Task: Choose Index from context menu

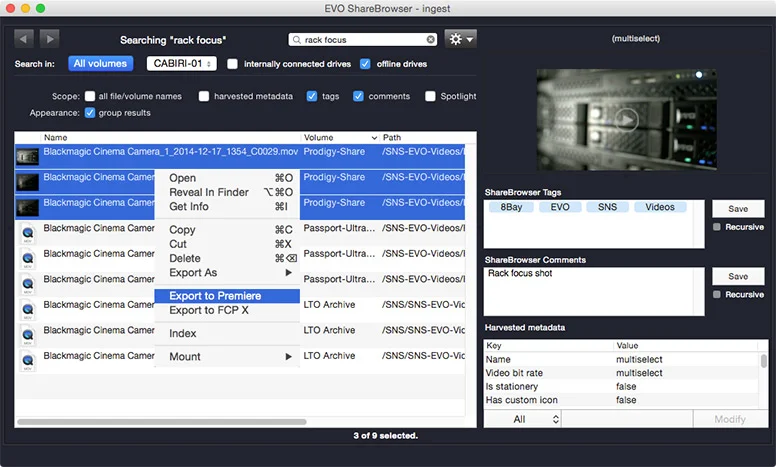Action: click(x=227, y=333)
